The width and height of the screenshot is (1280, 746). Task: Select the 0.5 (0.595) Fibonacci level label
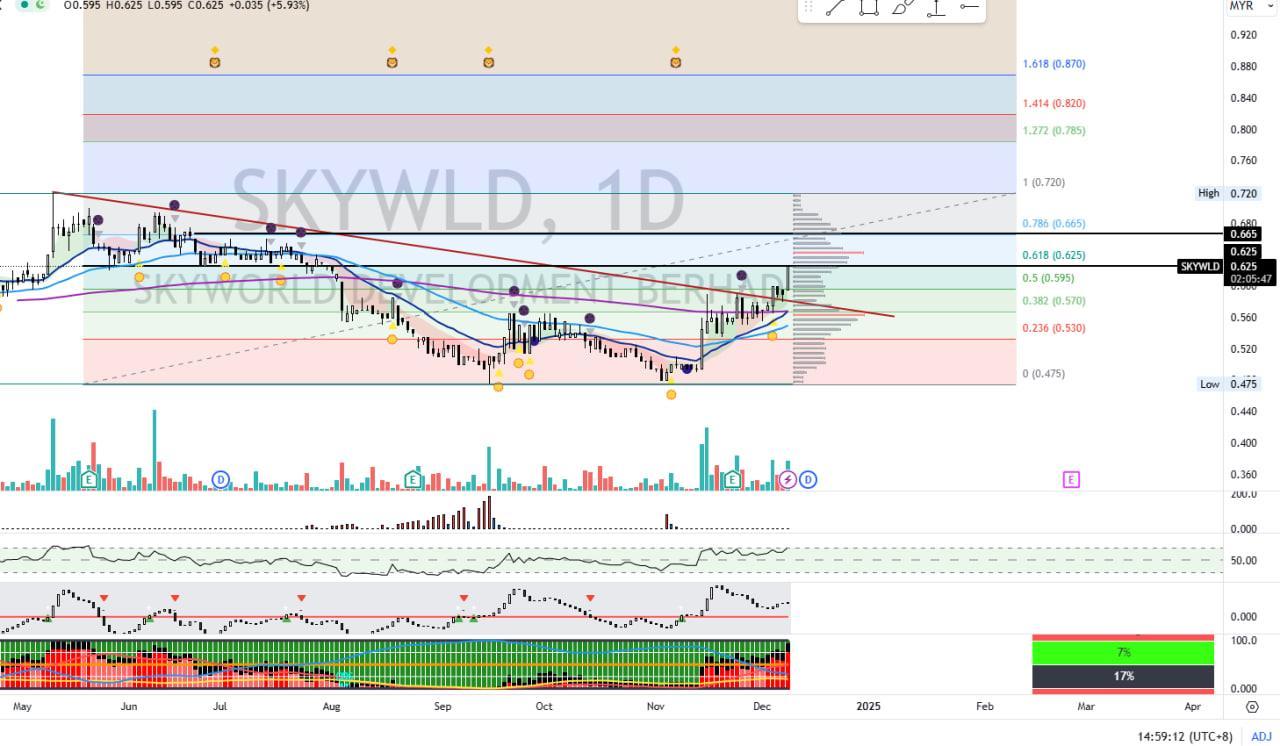1048,278
